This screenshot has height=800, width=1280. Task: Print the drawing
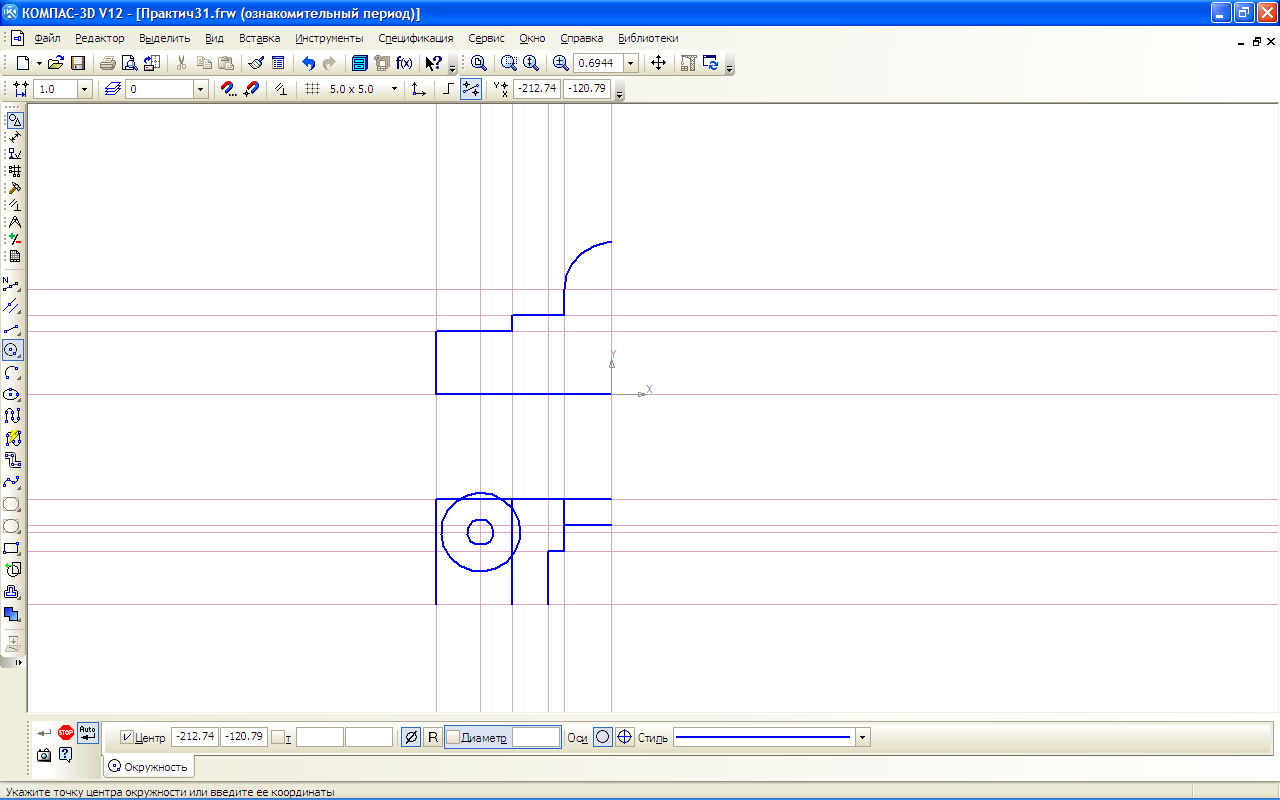tap(107, 63)
